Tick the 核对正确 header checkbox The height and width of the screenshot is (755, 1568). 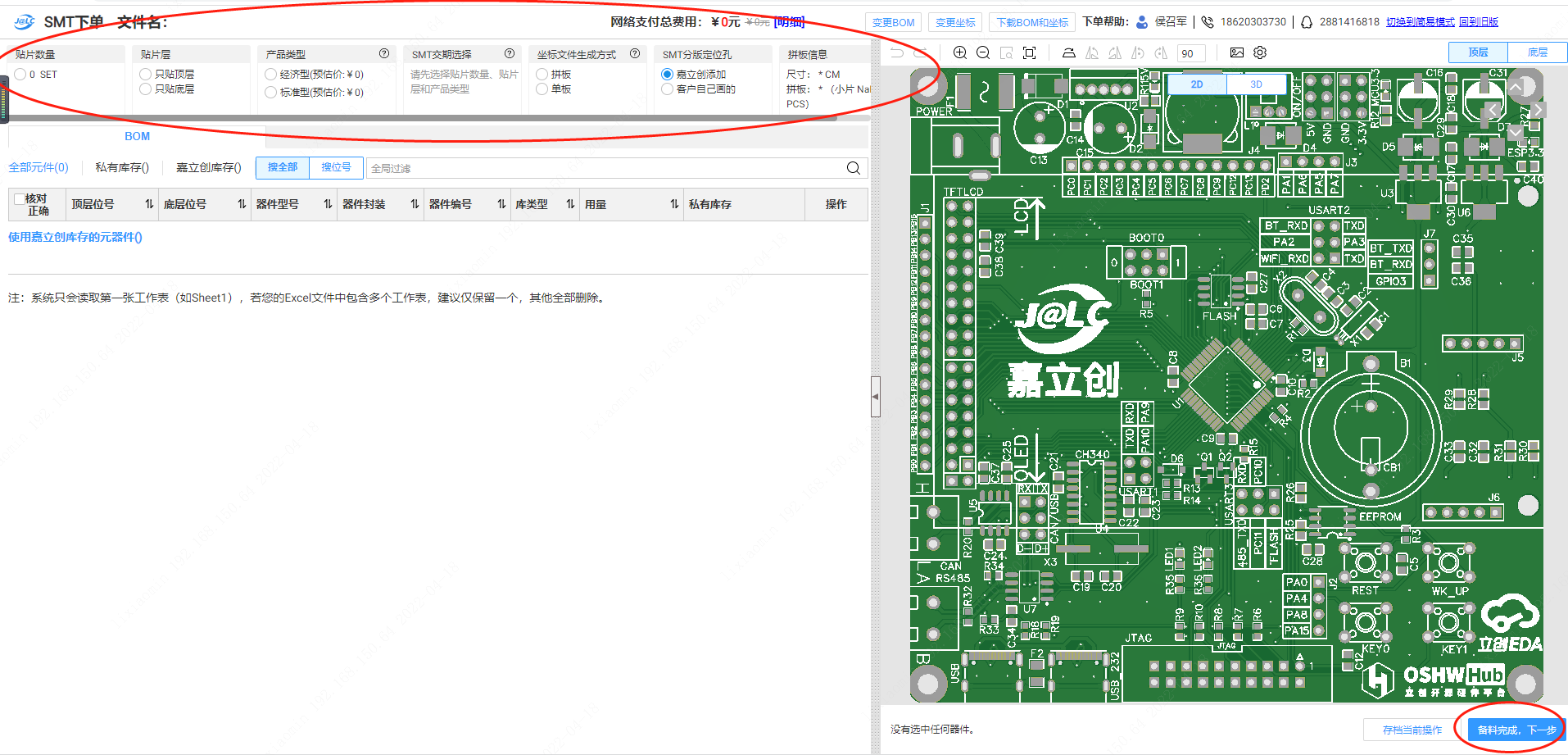tap(20, 199)
